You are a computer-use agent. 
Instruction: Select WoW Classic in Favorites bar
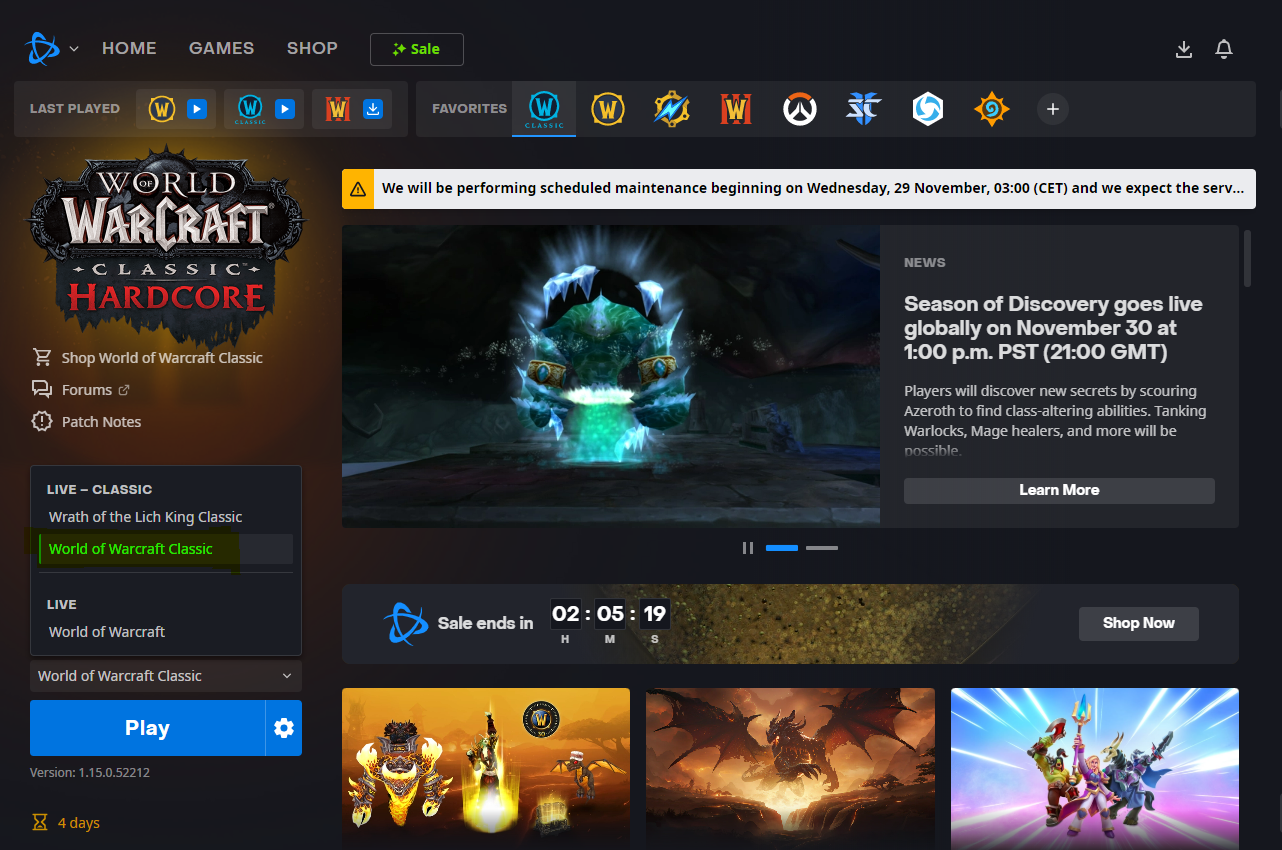coord(544,108)
